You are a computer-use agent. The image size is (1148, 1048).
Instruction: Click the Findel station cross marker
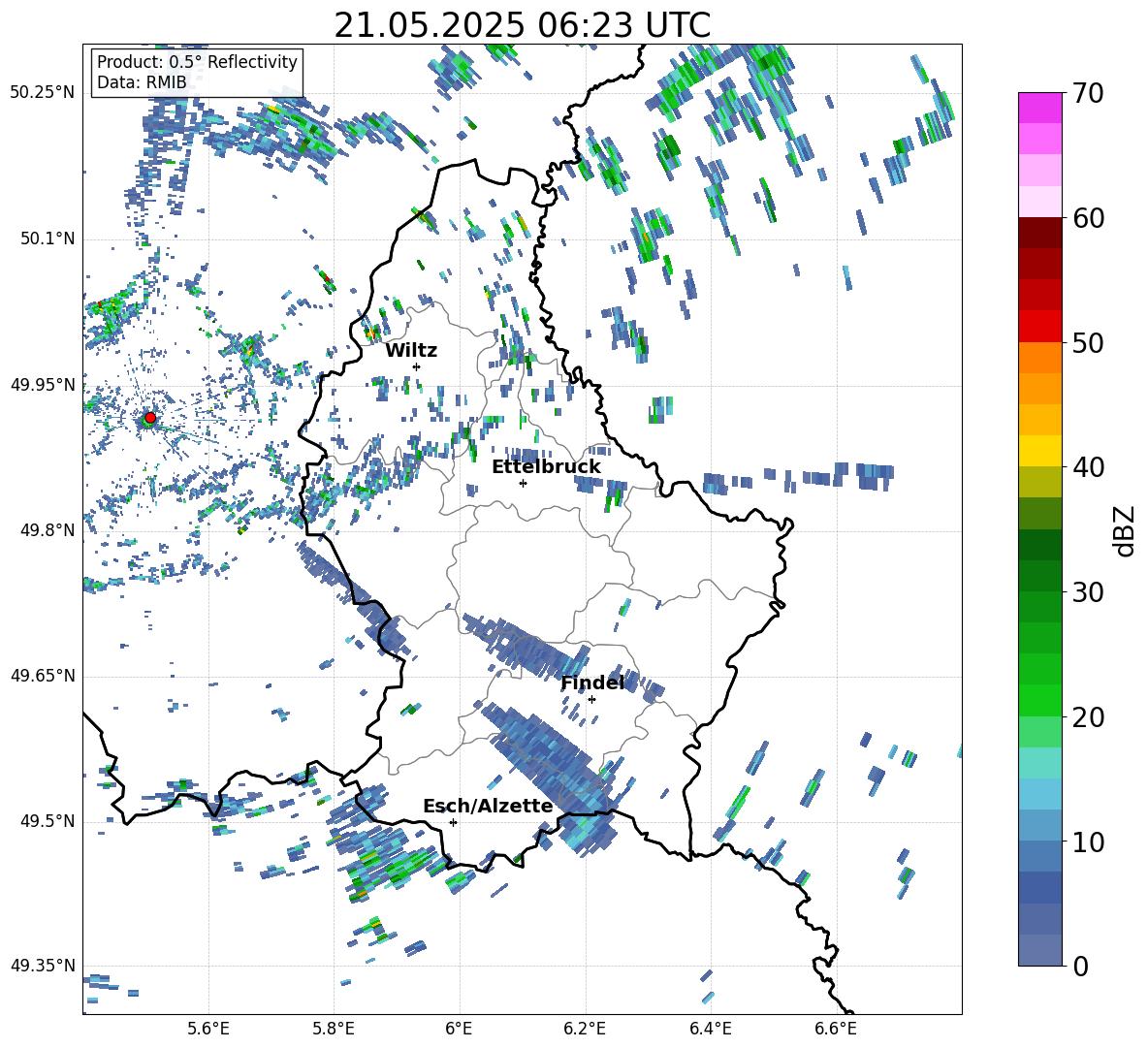point(591,700)
